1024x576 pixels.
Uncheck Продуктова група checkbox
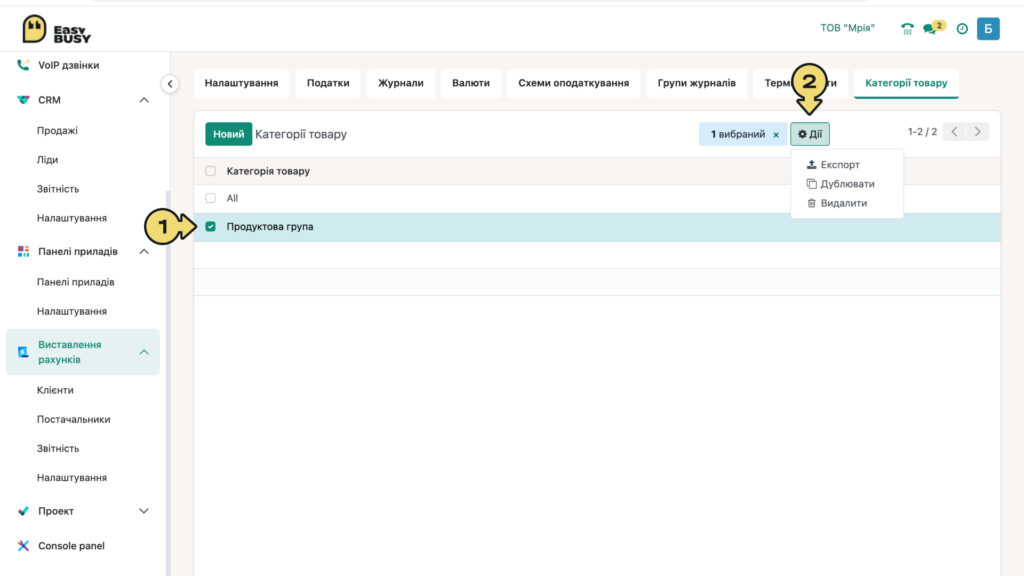point(210,227)
